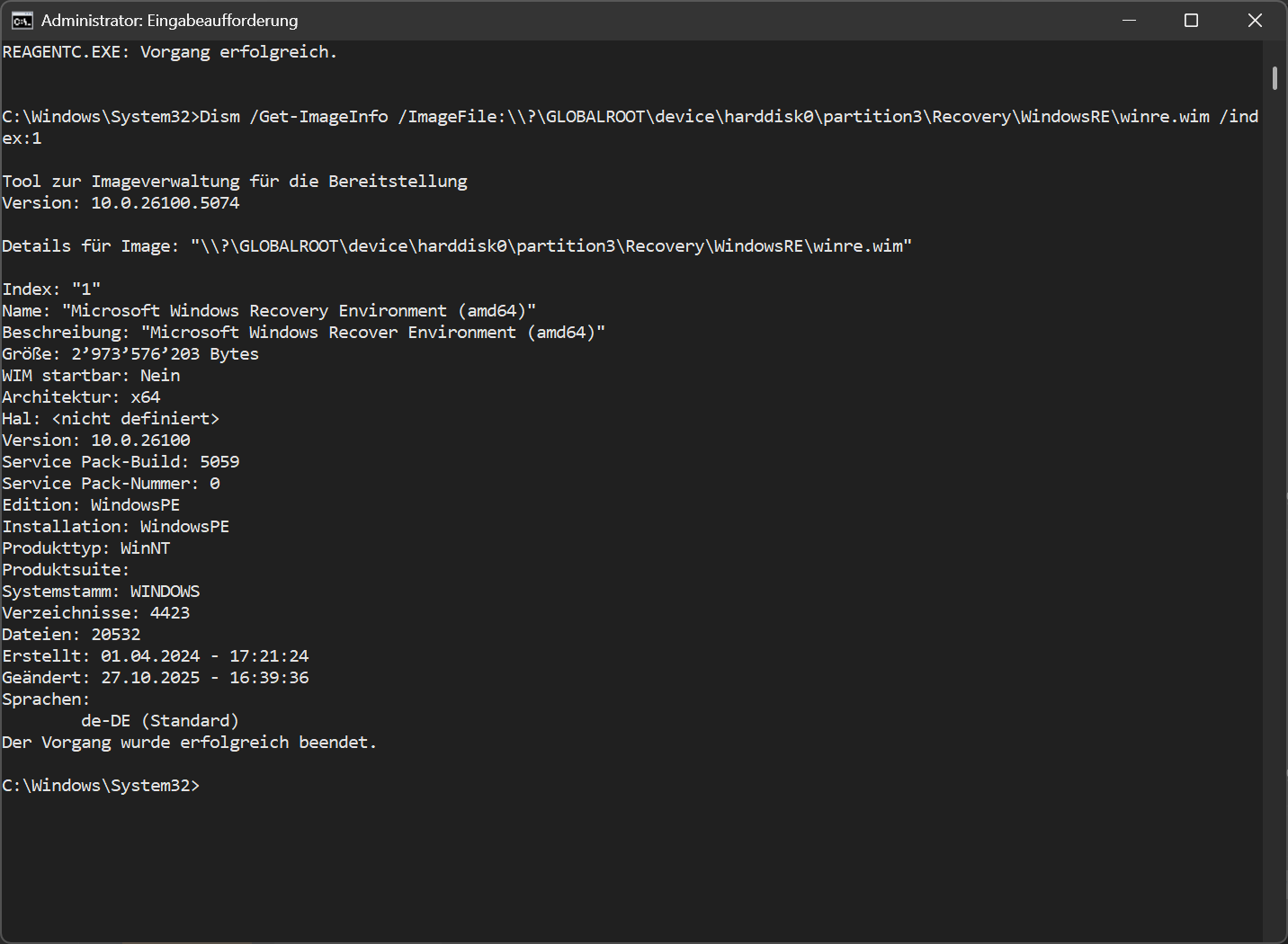This screenshot has width=1288, height=944.
Task: Click the Details für Image path line
Action: pyautogui.click(x=457, y=246)
